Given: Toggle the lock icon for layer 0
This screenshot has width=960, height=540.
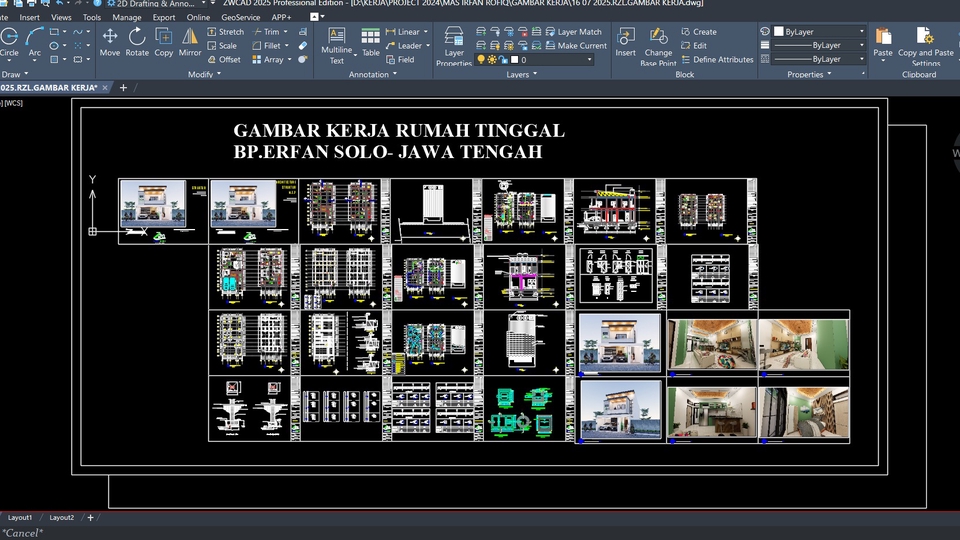Looking at the screenshot, I should pyautogui.click(x=503, y=60).
